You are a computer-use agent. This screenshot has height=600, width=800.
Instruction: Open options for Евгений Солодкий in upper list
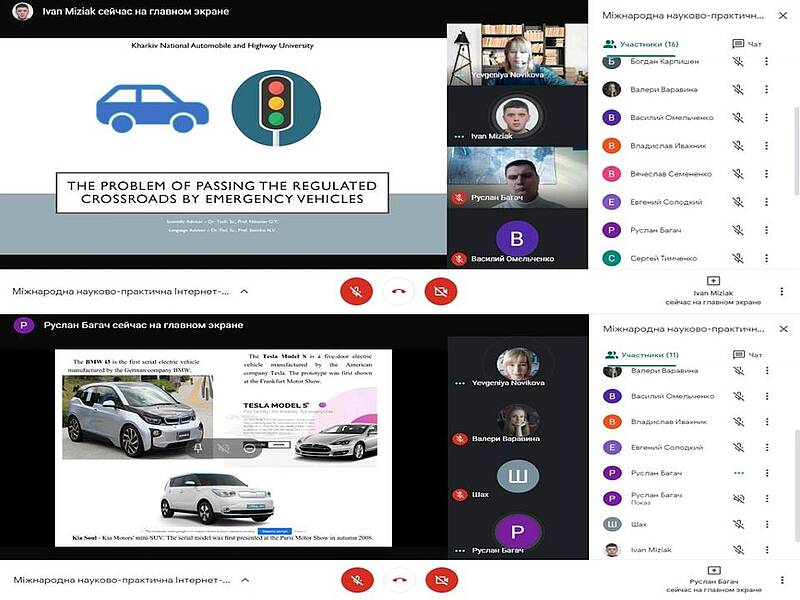766,202
